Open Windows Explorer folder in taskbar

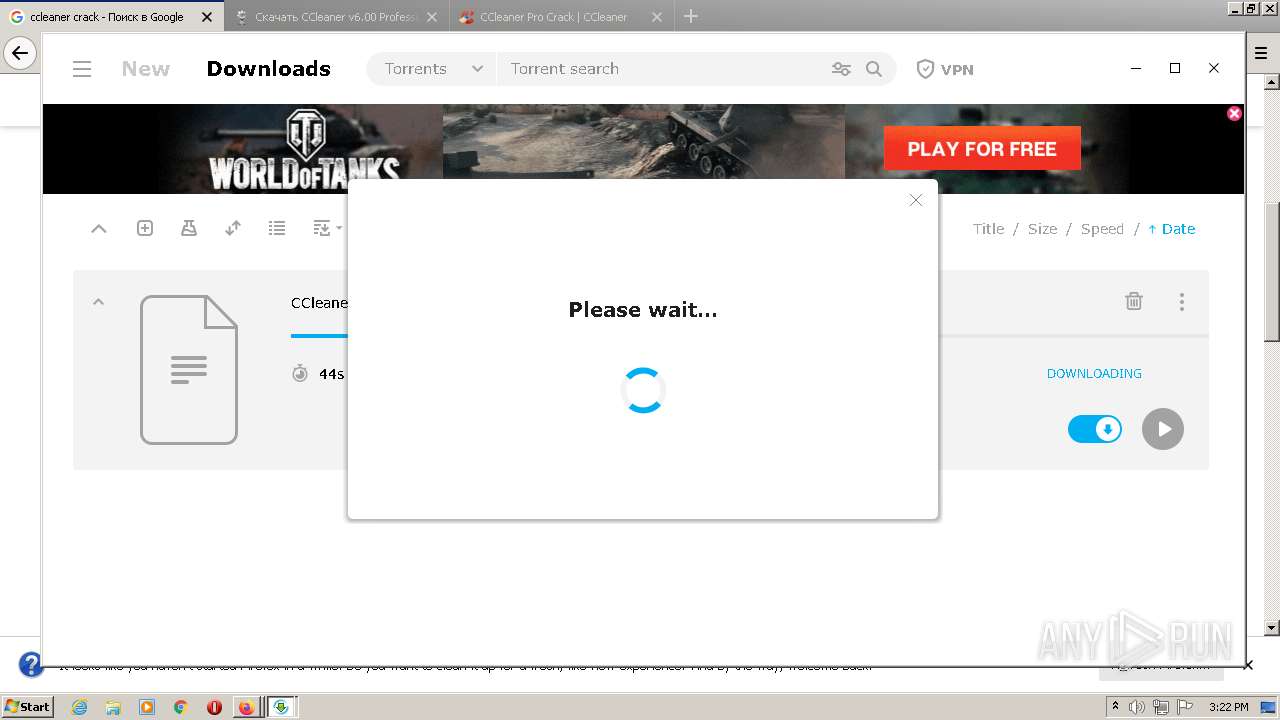pos(113,707)
